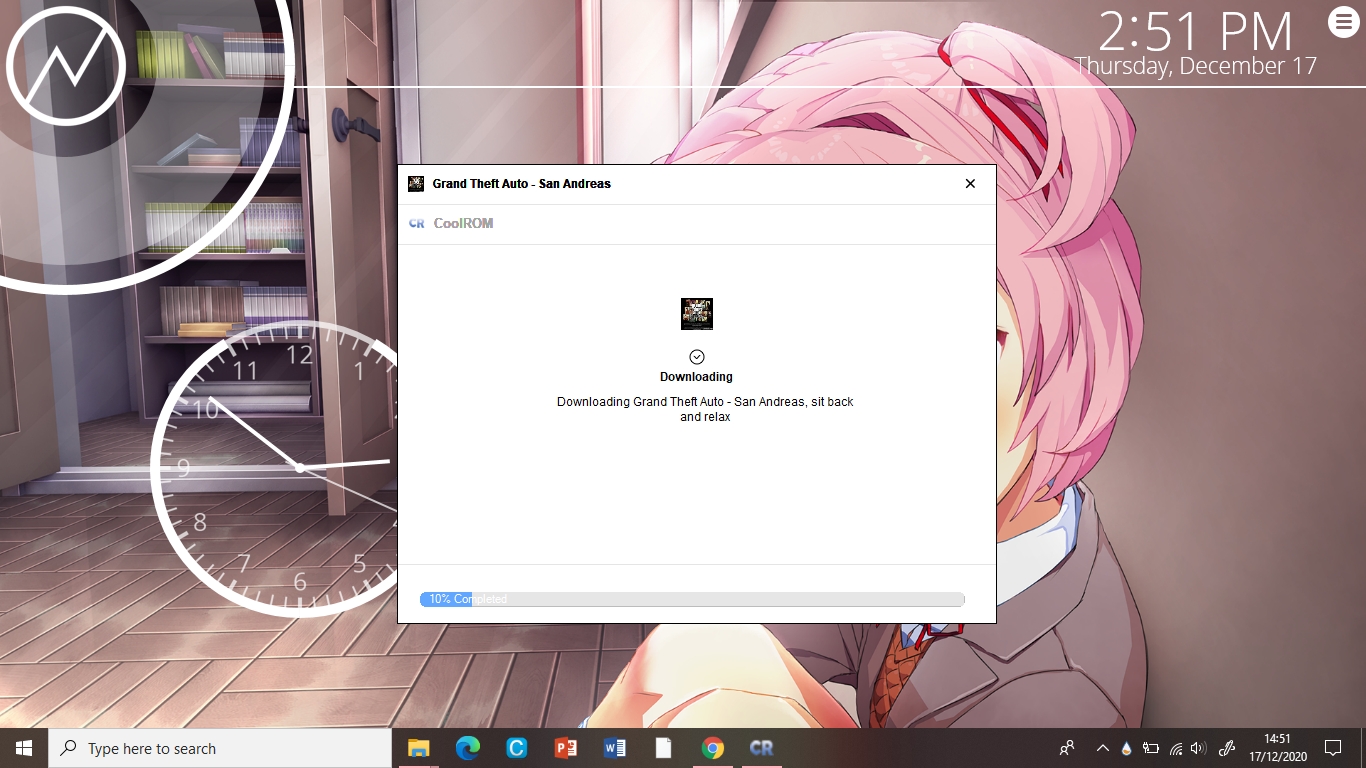Open File Explorer from the taskbar
Viewport: 1366px width, 768px height.
pos(418,748)
